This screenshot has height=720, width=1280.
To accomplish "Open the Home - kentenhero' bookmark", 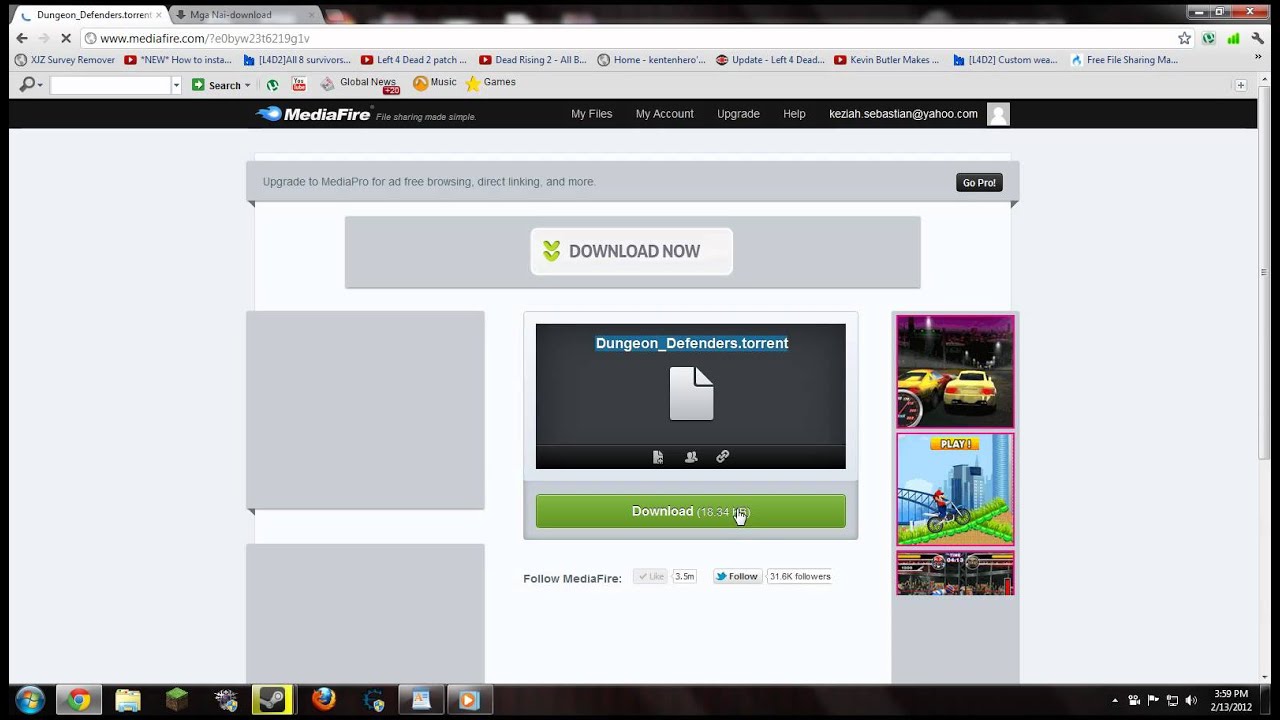I will click(x=651, y=60).
